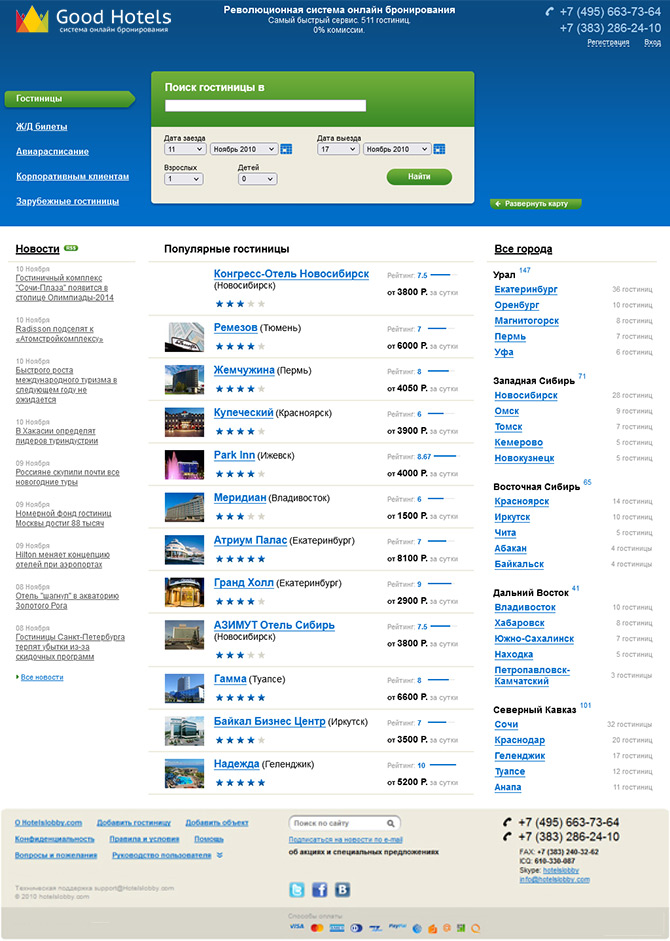The width and height of the screenshot is (670, 941).
Task: Open the VKontakte social icon
Action: (342, 889)
